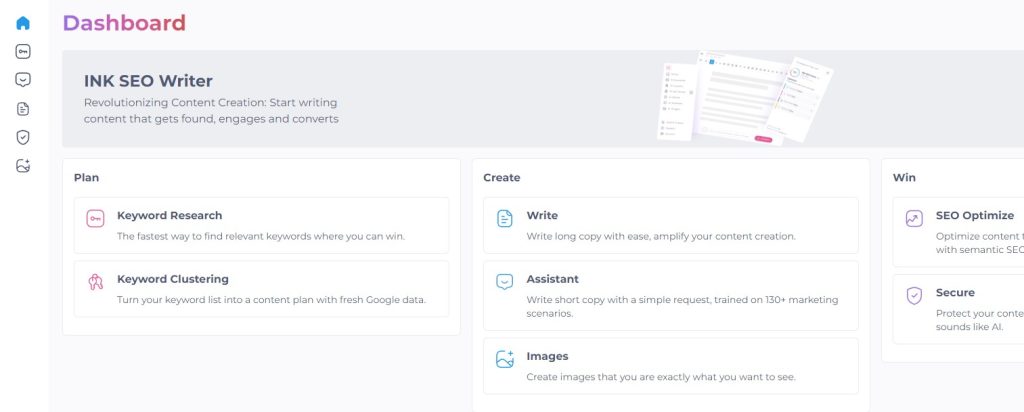This screenshot has height=412, width=1024.
Task: Click the document icon on Write card
Action: pyautogui.click(x=505, y=218)
